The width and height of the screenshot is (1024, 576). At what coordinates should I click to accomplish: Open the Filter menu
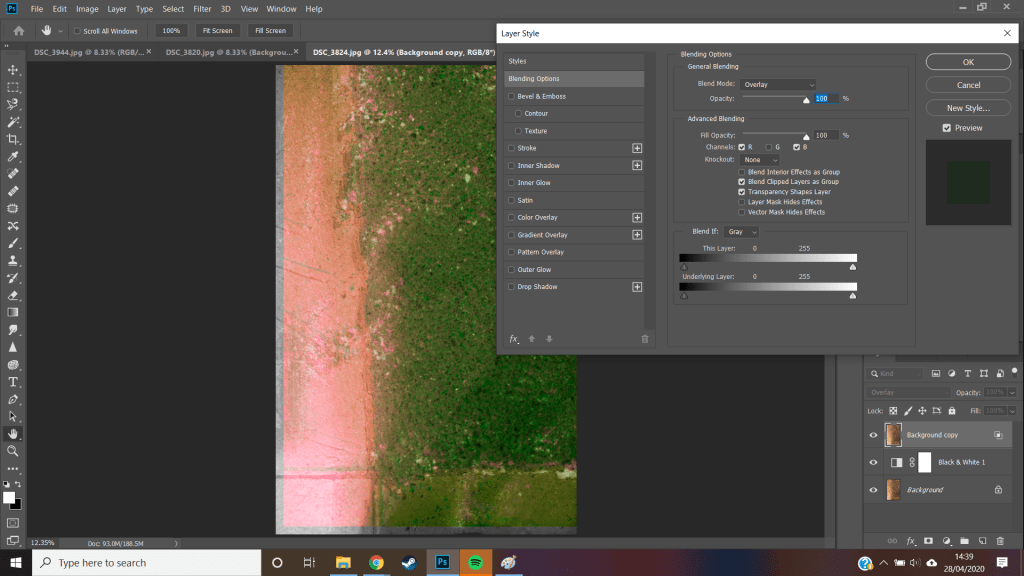click(x=201, y=8)
